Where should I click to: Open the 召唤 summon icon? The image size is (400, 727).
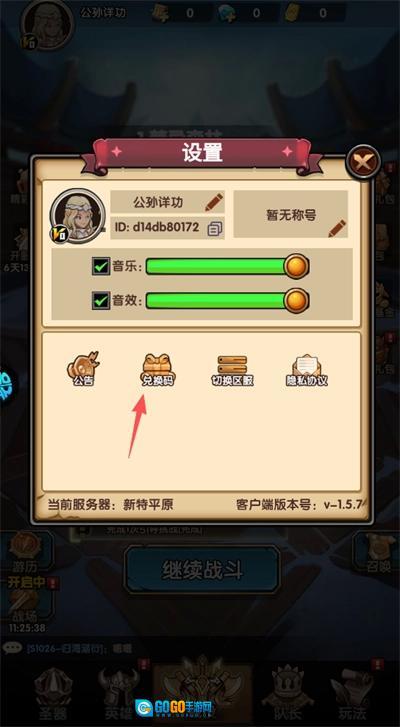tap(380, 552)
